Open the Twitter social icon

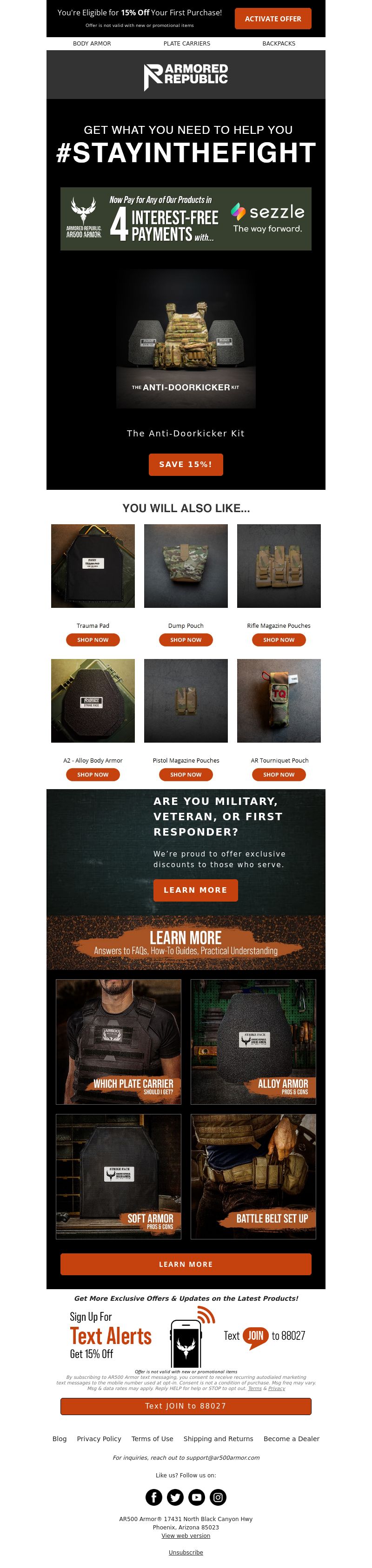pyautogui.click(x=175, y=1497)
